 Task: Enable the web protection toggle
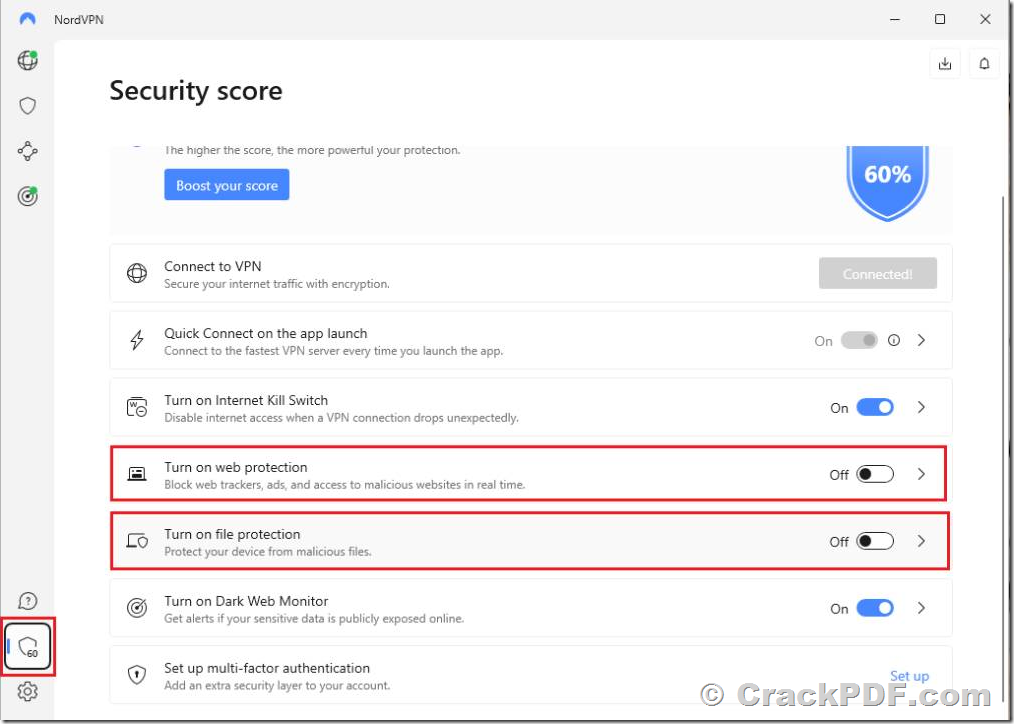point(875,474)
